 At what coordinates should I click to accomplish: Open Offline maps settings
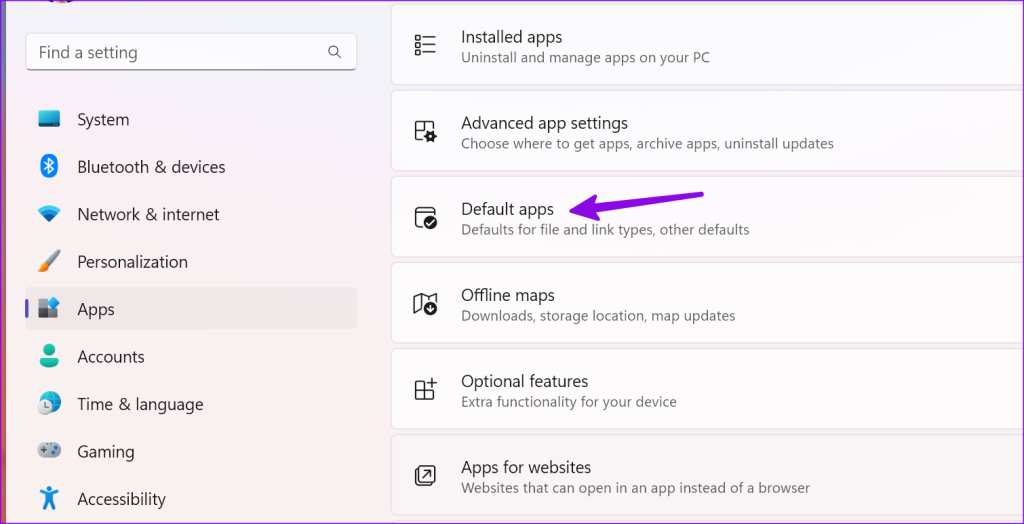tap(707, 303)
